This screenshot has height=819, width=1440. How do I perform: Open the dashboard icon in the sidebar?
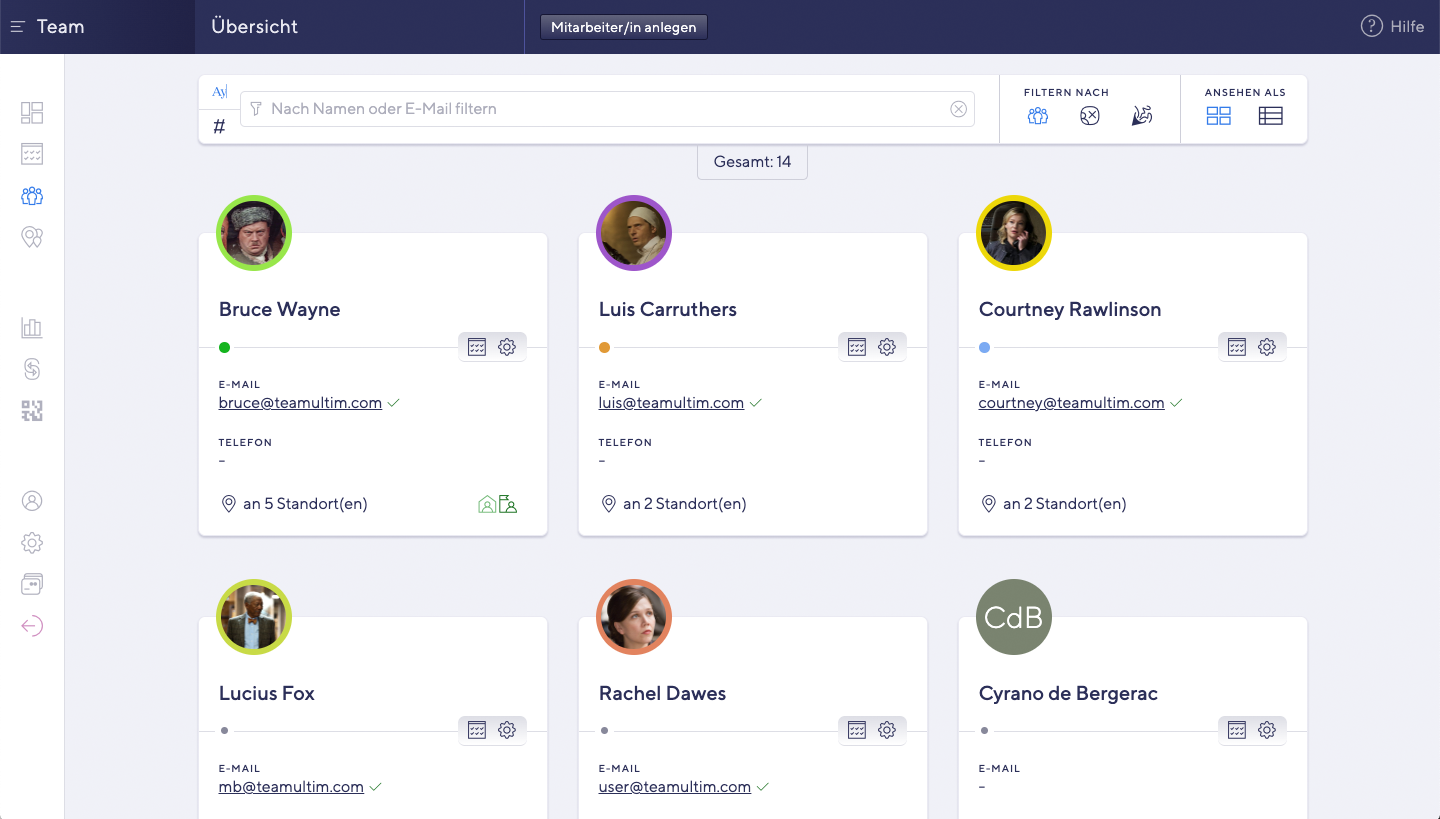pos(32,113)
